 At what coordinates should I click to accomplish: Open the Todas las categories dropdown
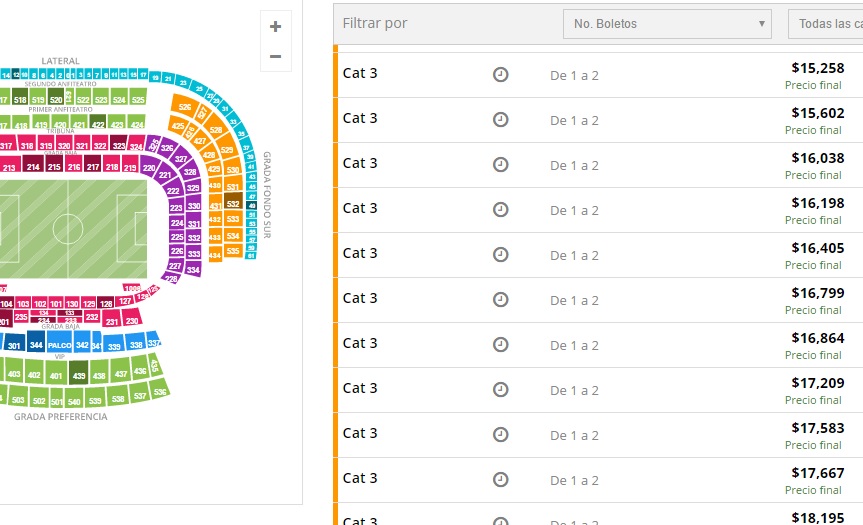[x=826, y=24]
